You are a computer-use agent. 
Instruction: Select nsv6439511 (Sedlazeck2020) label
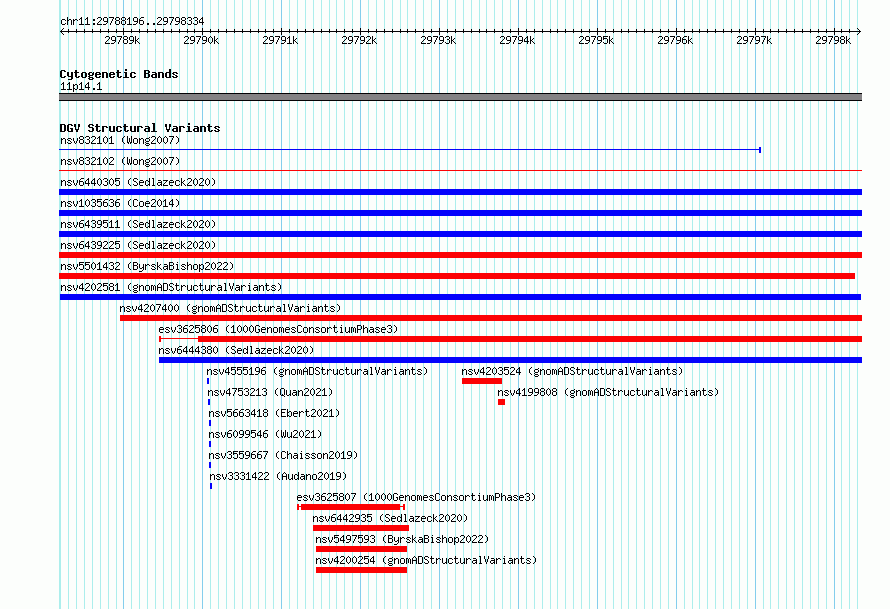(138, 224)
